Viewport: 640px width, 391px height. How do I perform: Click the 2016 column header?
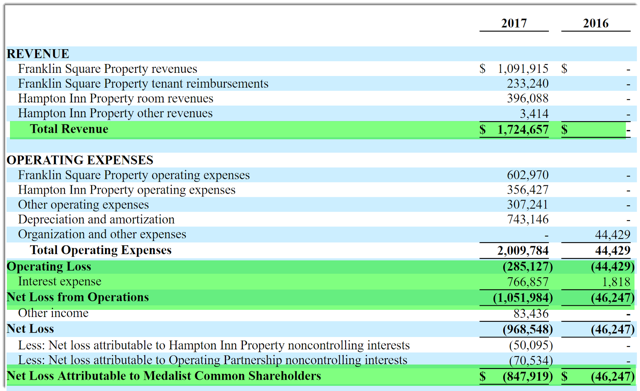596,23
